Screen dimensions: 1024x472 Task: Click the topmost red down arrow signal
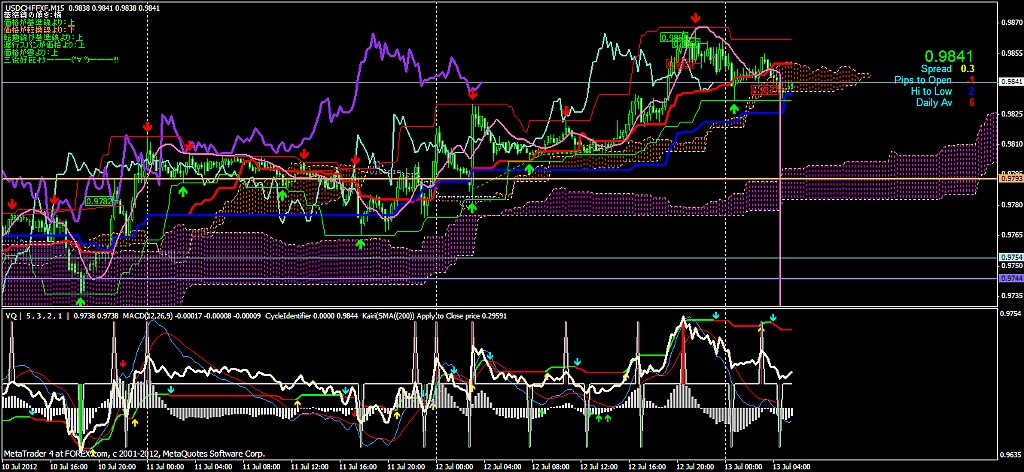(695, 17)
